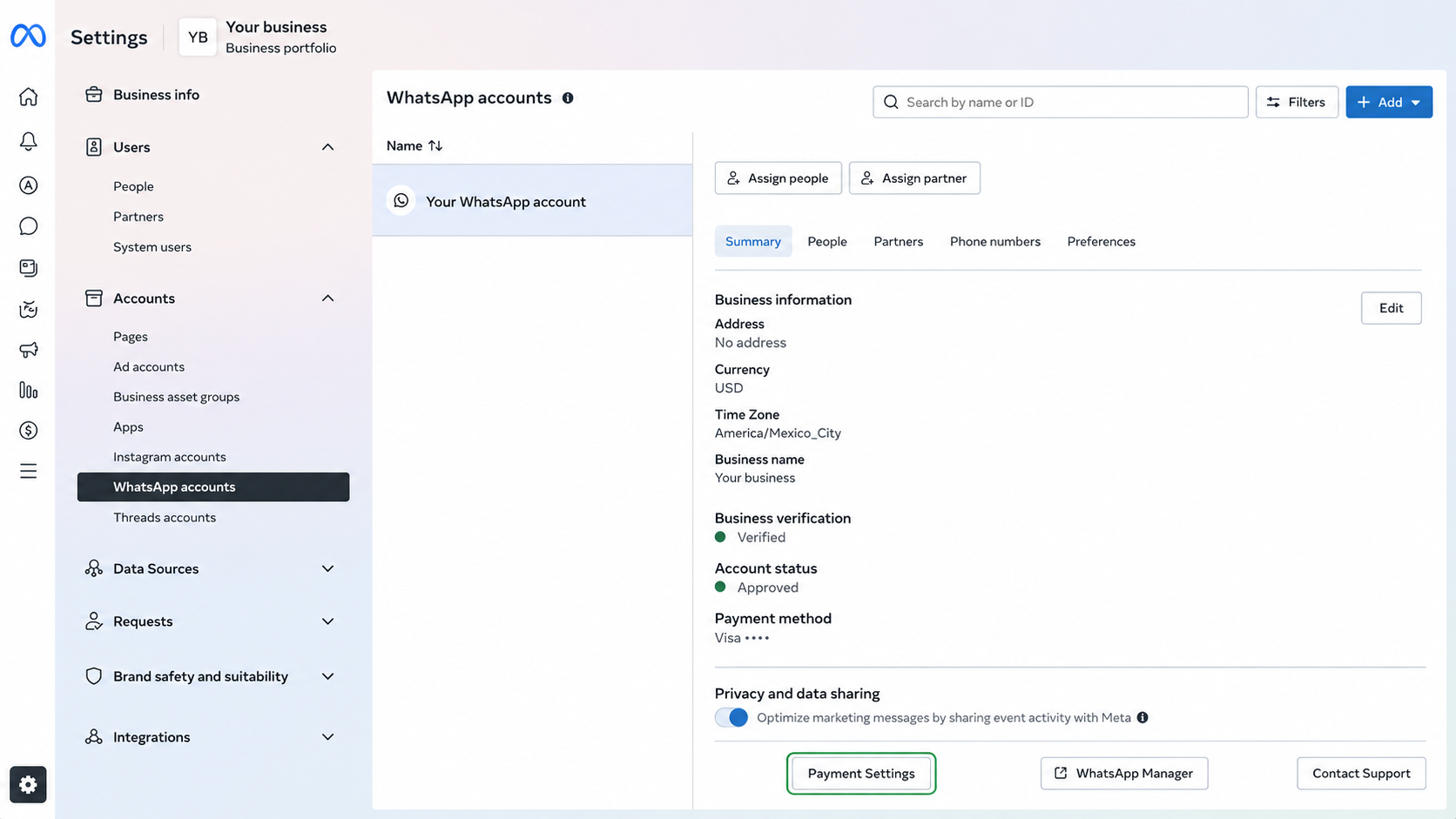The height and width of the screenshot is (819, 1456).
Task: Switch to the People tab
Action: tap(827, 242)
